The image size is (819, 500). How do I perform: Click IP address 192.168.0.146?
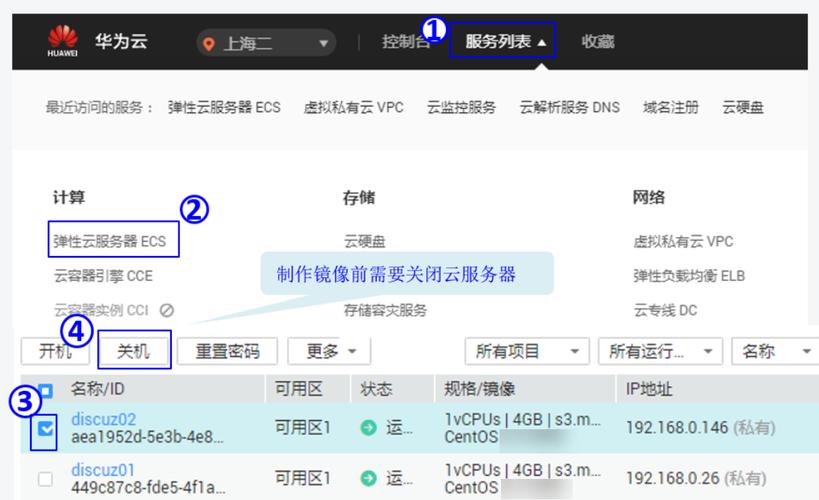pos(677,427)
